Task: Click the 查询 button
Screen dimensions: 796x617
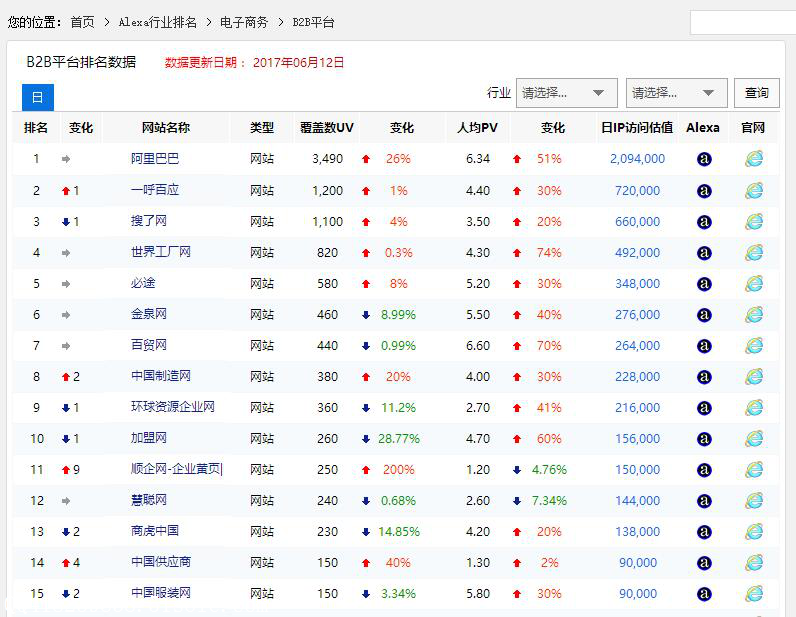Action: coord(756,93)
